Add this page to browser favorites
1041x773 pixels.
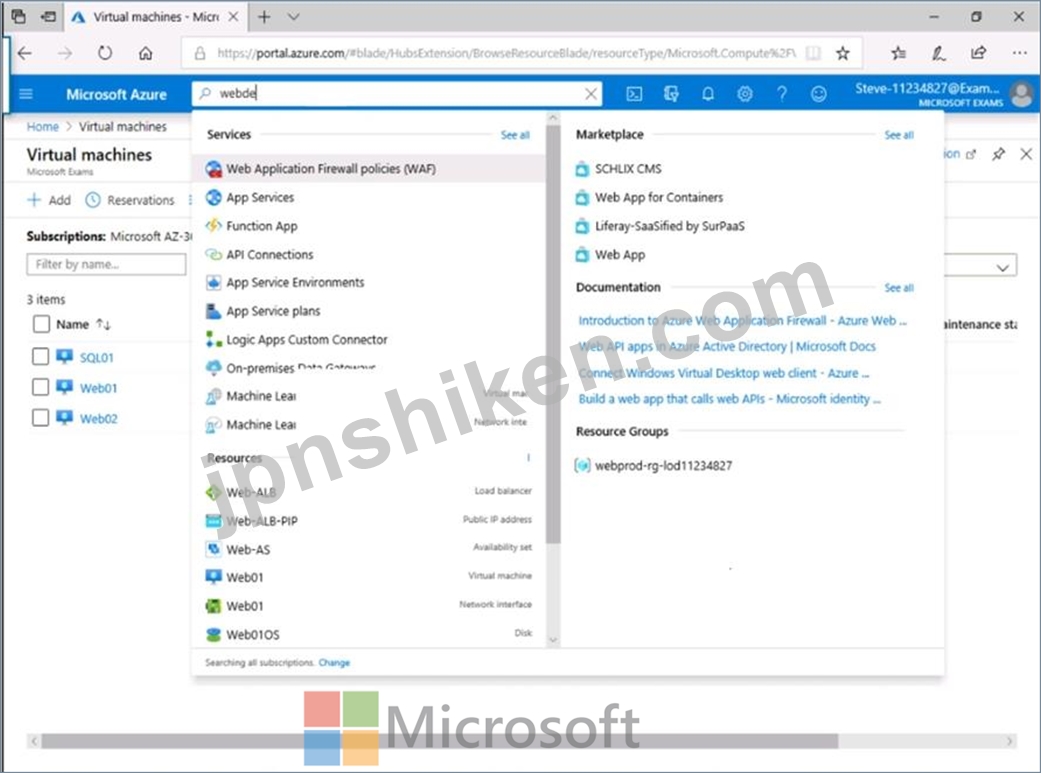(x=842, y=53)
